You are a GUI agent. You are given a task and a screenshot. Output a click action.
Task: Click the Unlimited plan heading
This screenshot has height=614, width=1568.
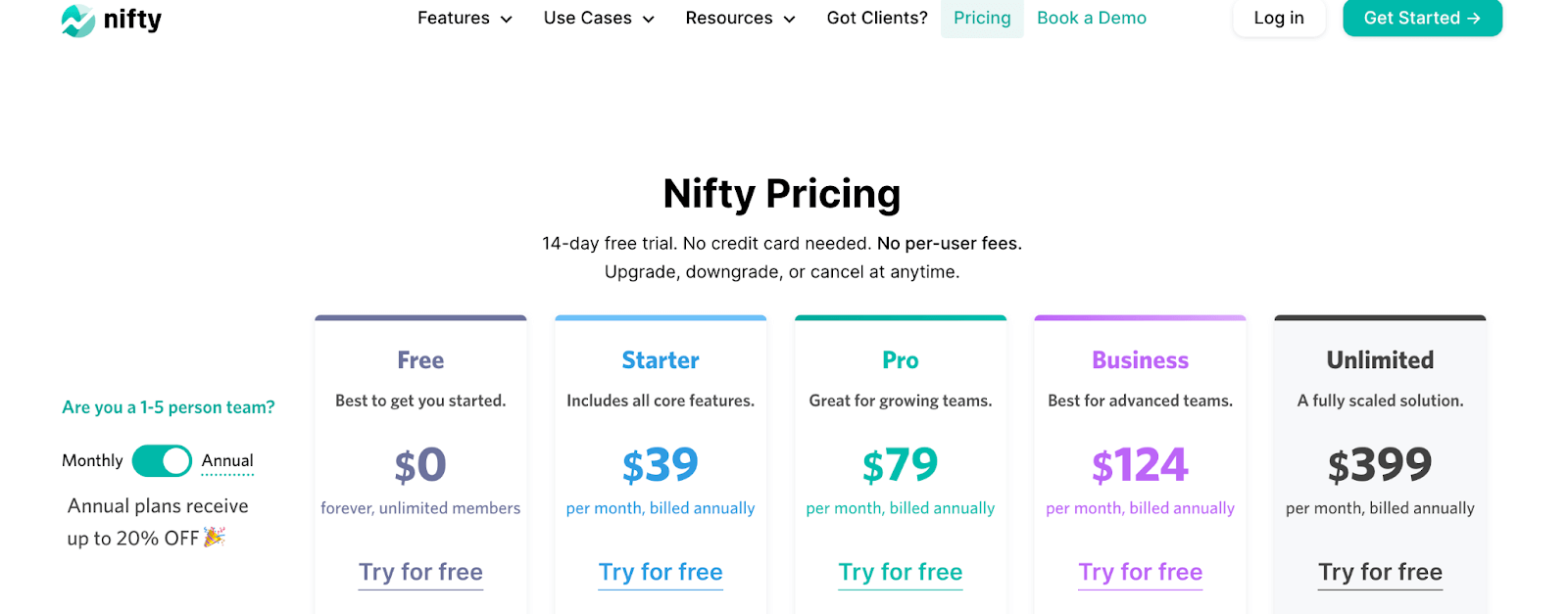[x=1380, y=360]
